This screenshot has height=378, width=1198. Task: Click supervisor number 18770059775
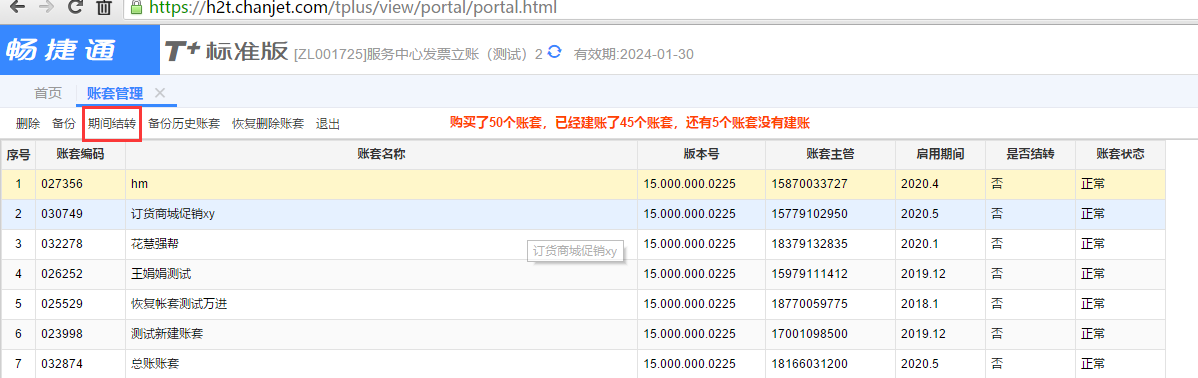(x=810, y=305)
